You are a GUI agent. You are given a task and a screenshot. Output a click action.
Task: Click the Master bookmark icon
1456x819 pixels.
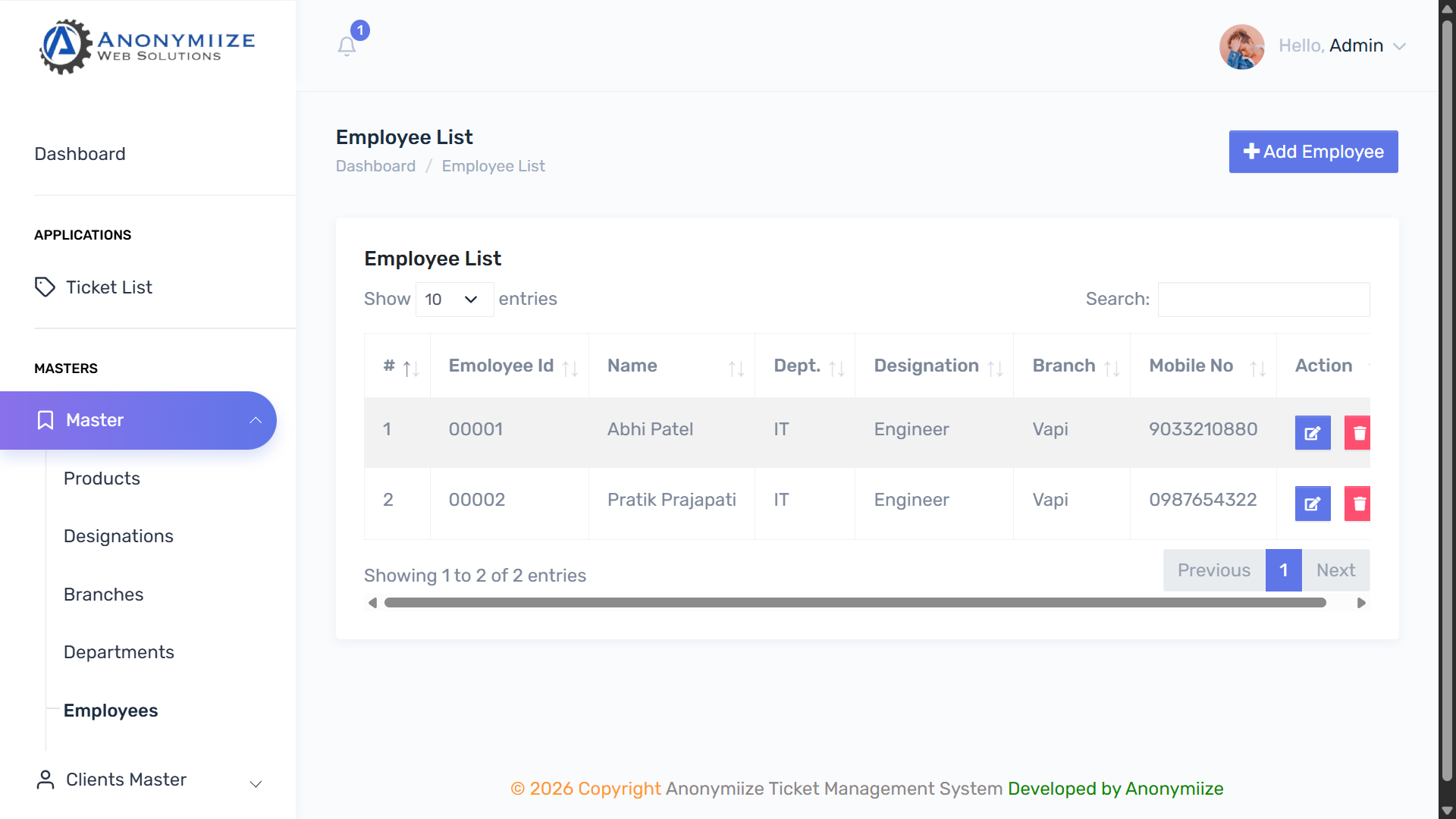[x=45, y=420]
